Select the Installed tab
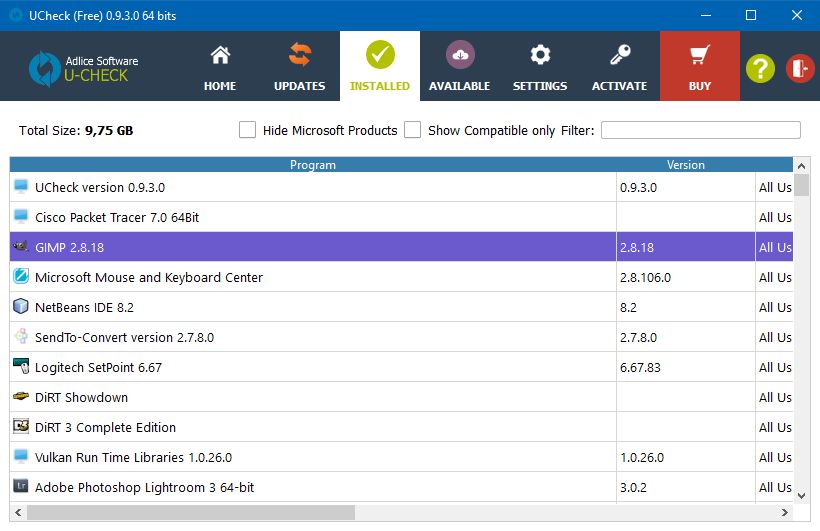 pyautogui.click(x=380, y=66)
